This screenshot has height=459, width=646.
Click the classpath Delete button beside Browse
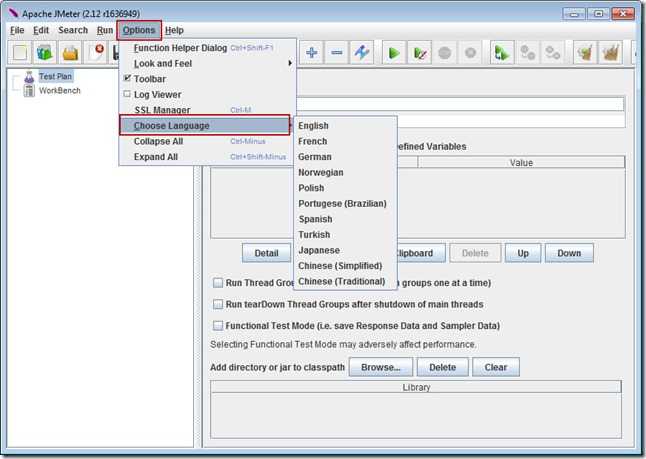pyautogui.click(x=442, y=367)
